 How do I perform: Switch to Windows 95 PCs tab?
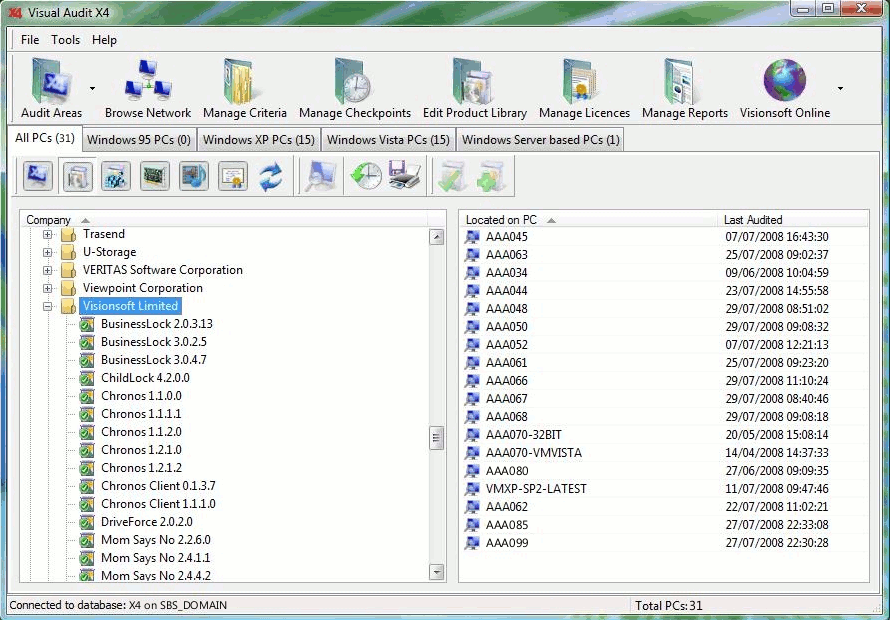point(139,140)
